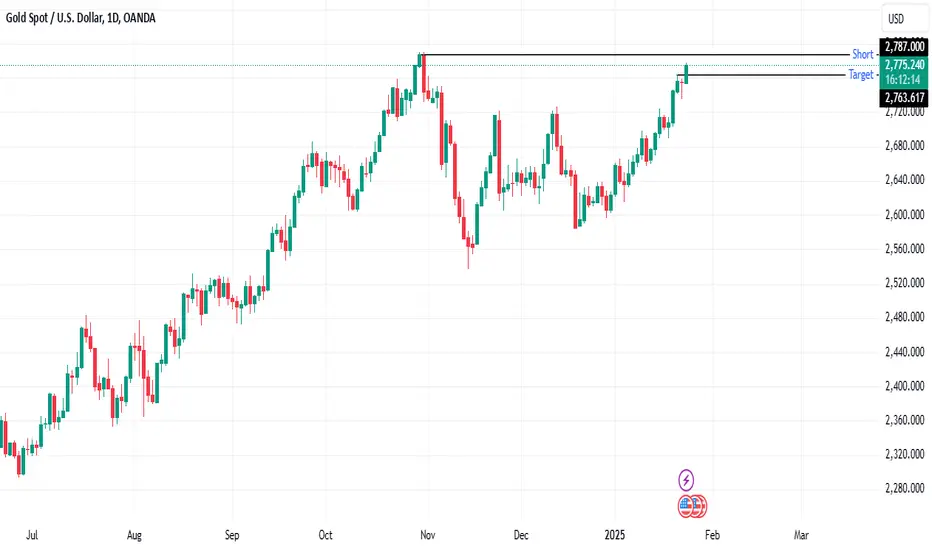Click the 16:12:14 countdown timer label

[904, 80]
